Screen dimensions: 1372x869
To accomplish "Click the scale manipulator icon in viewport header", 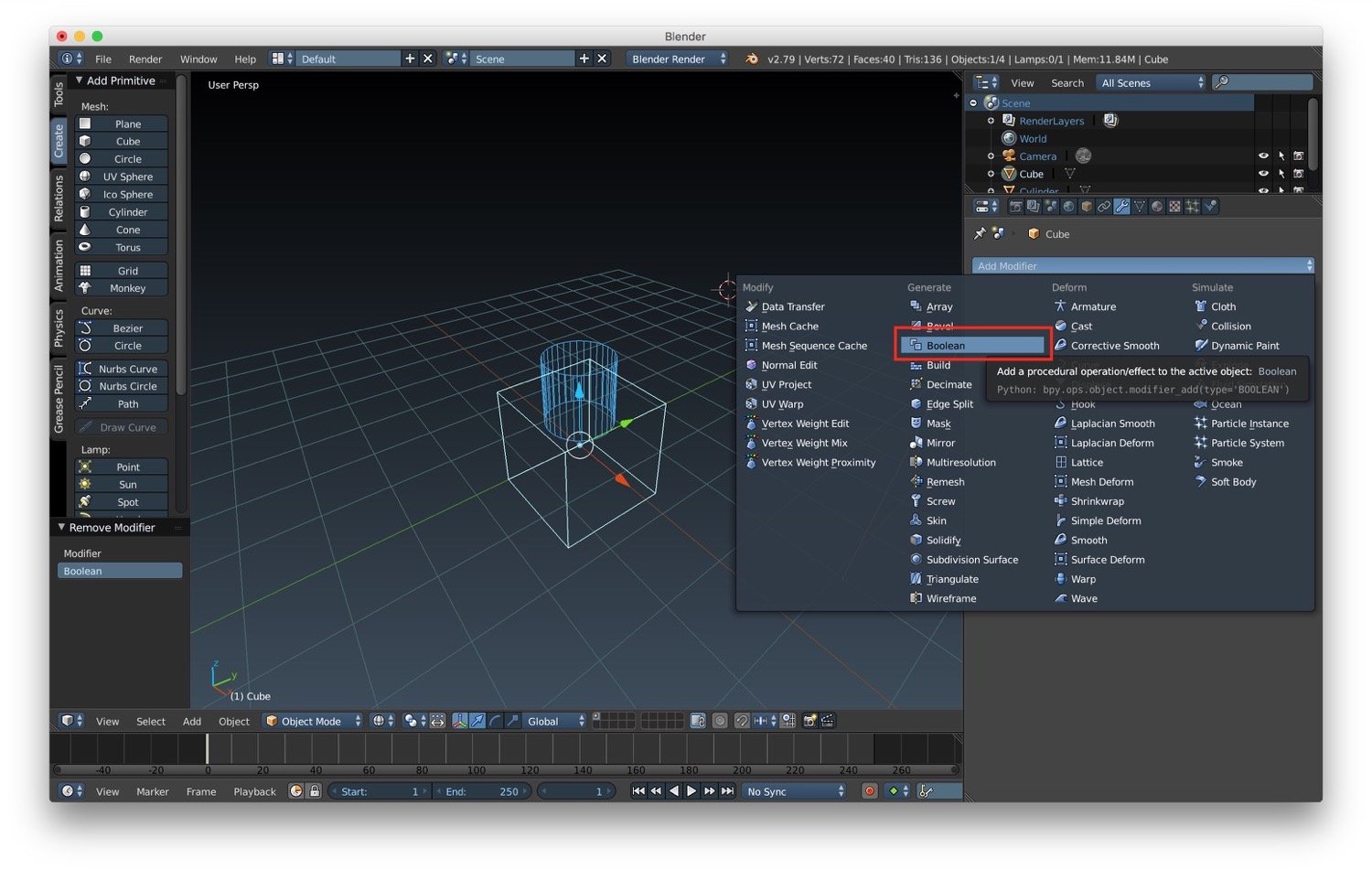I will [x=512, y=721].
